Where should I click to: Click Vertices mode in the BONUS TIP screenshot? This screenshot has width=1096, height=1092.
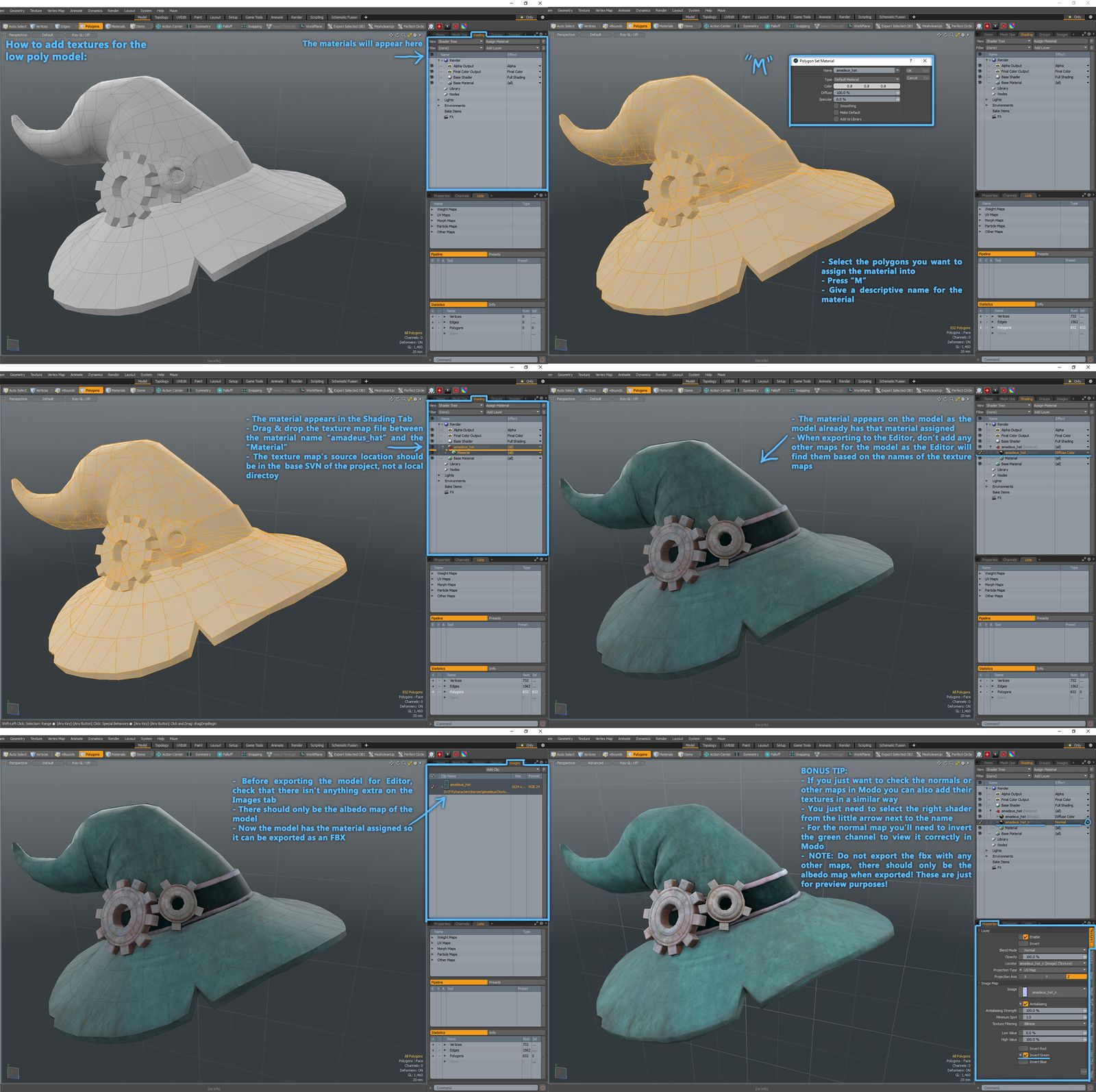click(587, 754)
